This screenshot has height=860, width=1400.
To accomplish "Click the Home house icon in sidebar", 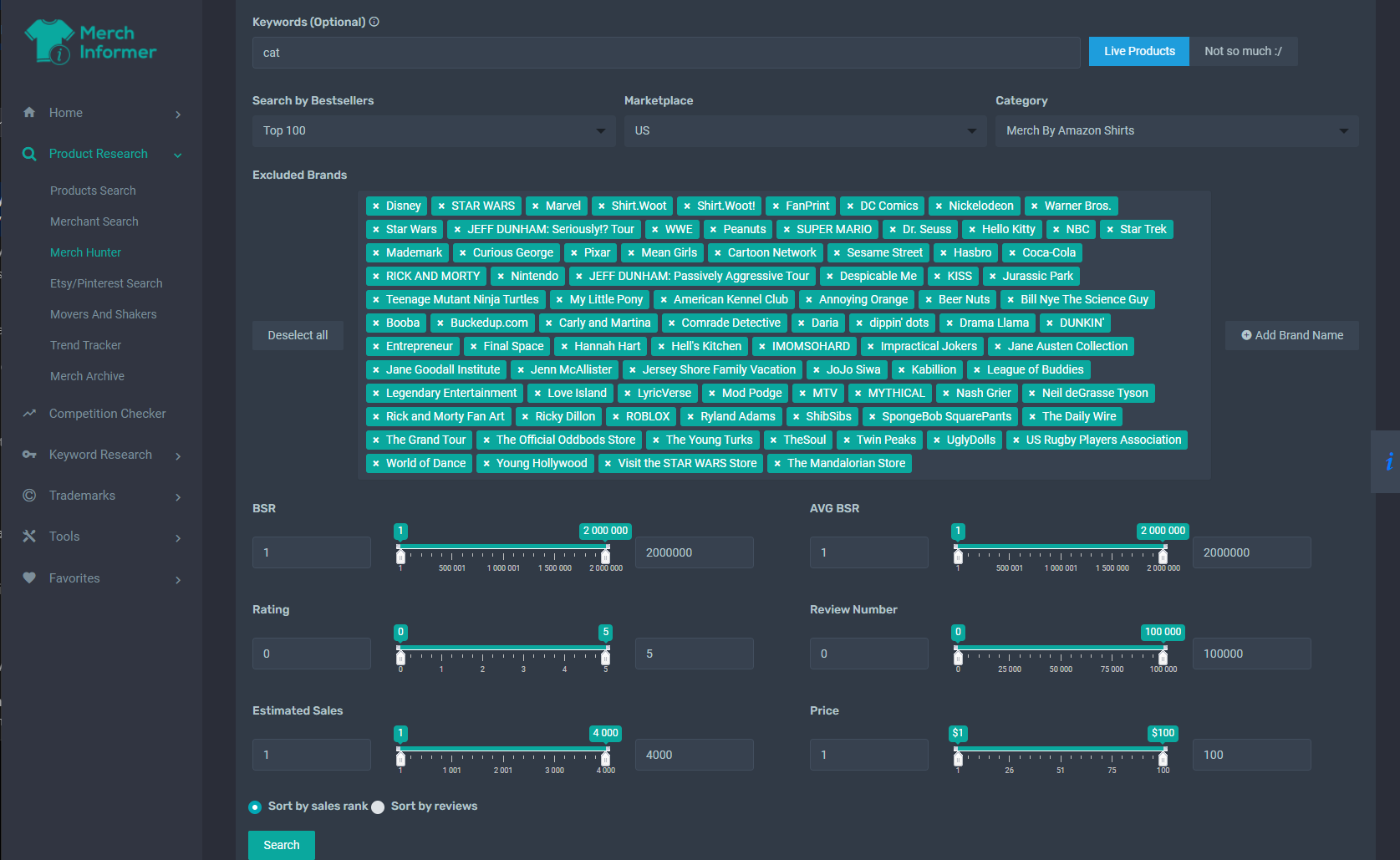I will tap(29, 113).
